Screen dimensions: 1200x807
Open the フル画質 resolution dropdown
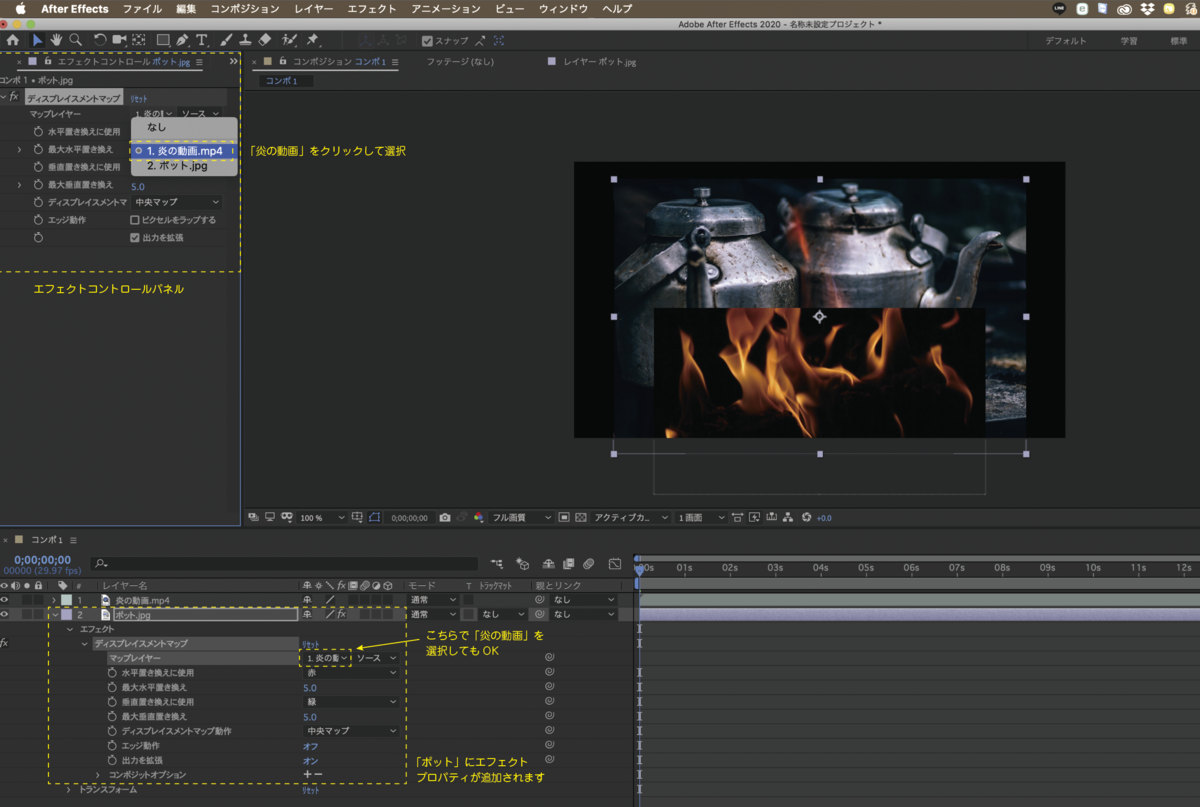521,518
